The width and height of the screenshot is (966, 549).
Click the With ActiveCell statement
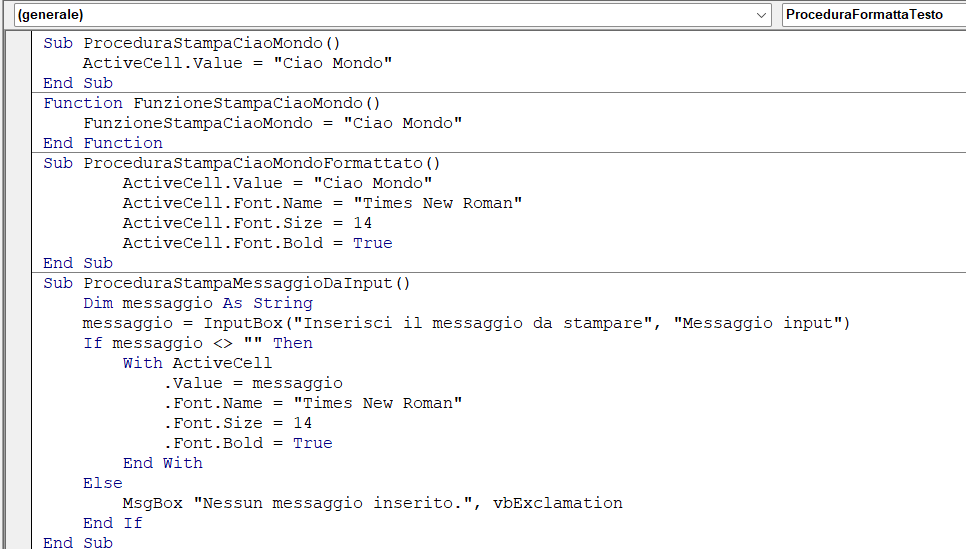tap(197, 363)
